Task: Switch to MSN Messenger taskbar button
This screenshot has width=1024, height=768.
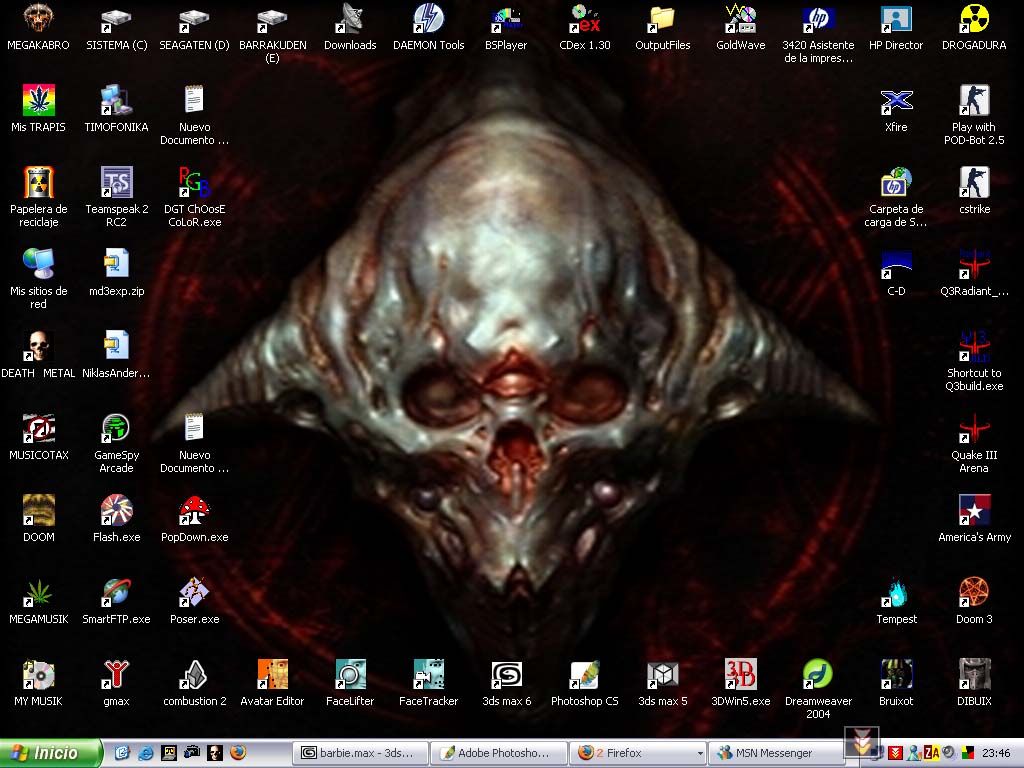Action: pos(776,753)
